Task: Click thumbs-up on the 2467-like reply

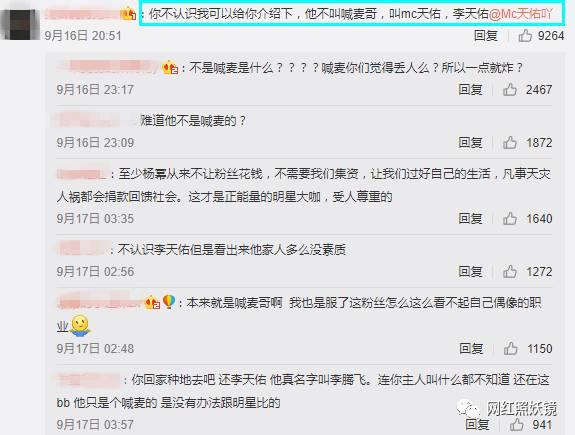Action: pyautogui.click(x=510, y=89)
